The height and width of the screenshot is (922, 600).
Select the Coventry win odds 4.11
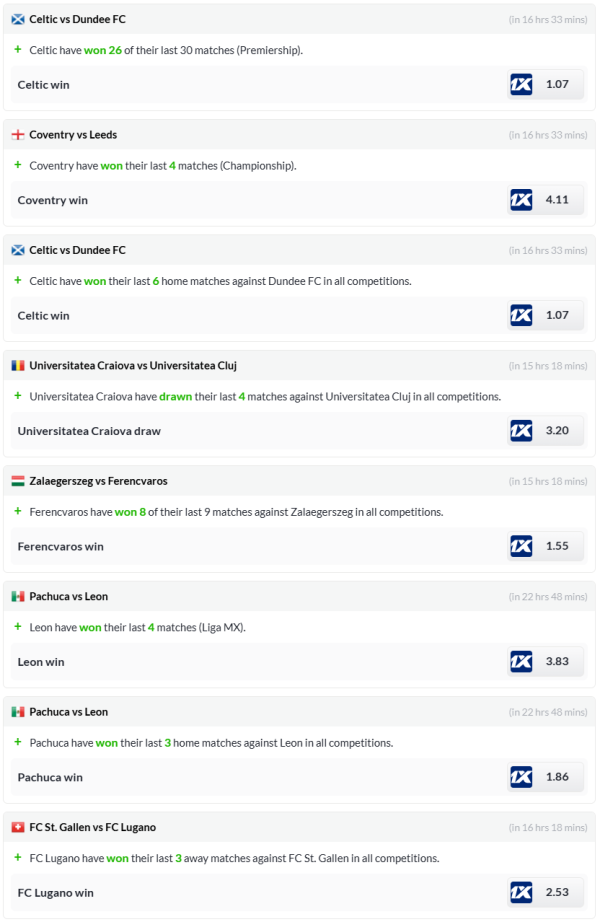click(x=557, y=200)
